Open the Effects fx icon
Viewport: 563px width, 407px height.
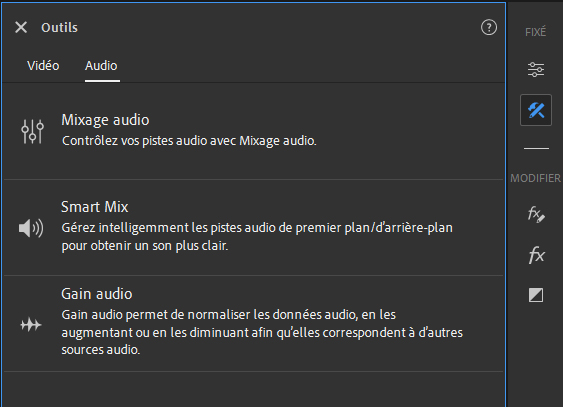(536, 255)
